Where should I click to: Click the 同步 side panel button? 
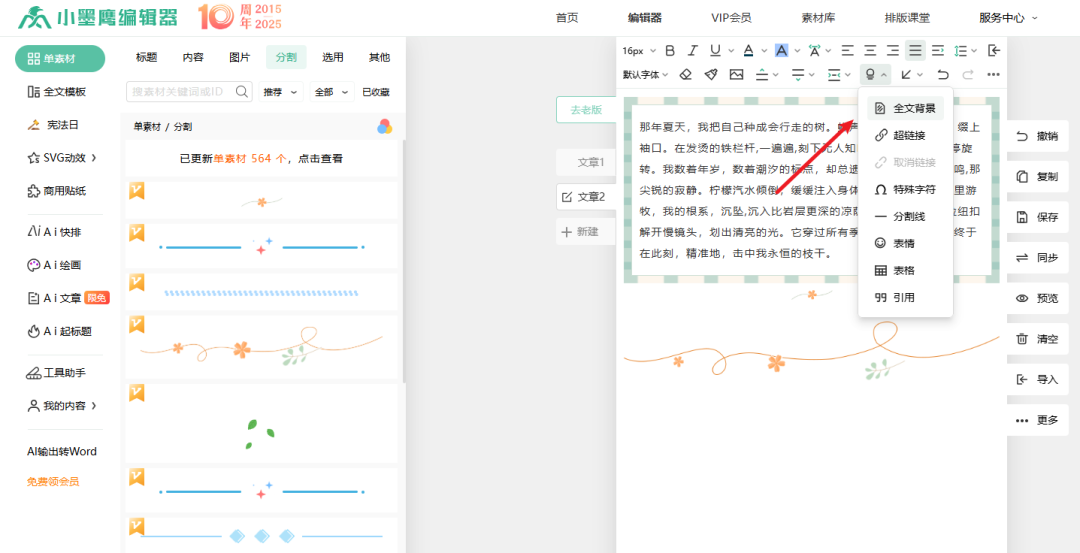(1038, 258)
